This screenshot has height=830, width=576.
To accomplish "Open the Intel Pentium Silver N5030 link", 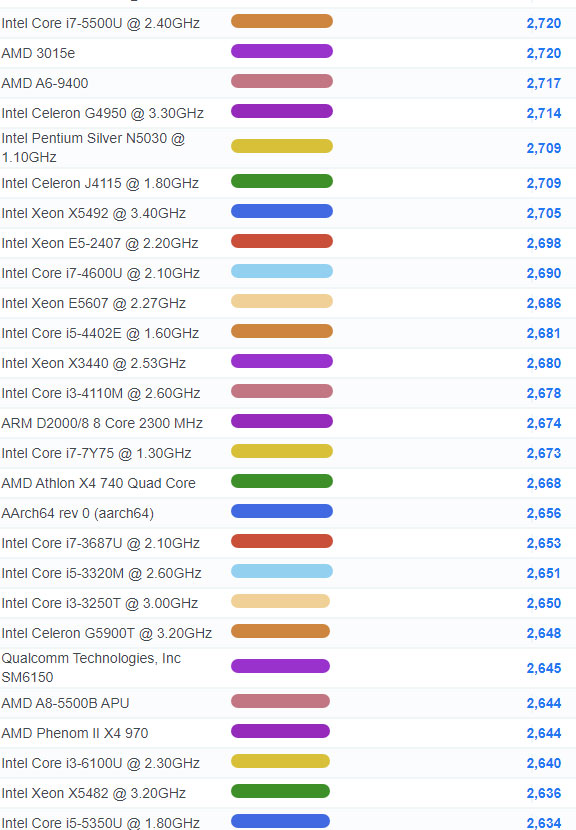I will [x=93, y=148].
